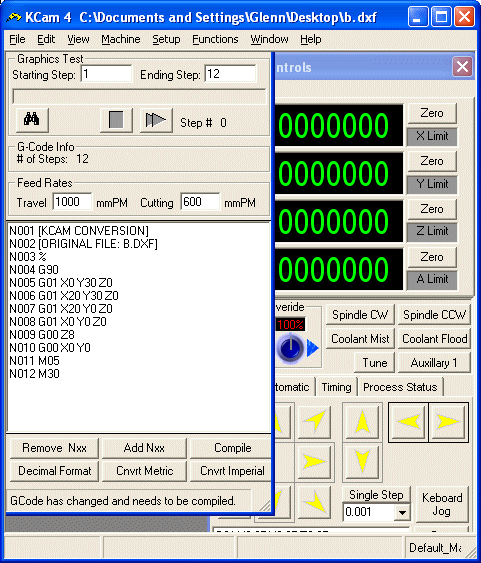
Task: Click the Keboard Jog button
Action: click(442, 504)
